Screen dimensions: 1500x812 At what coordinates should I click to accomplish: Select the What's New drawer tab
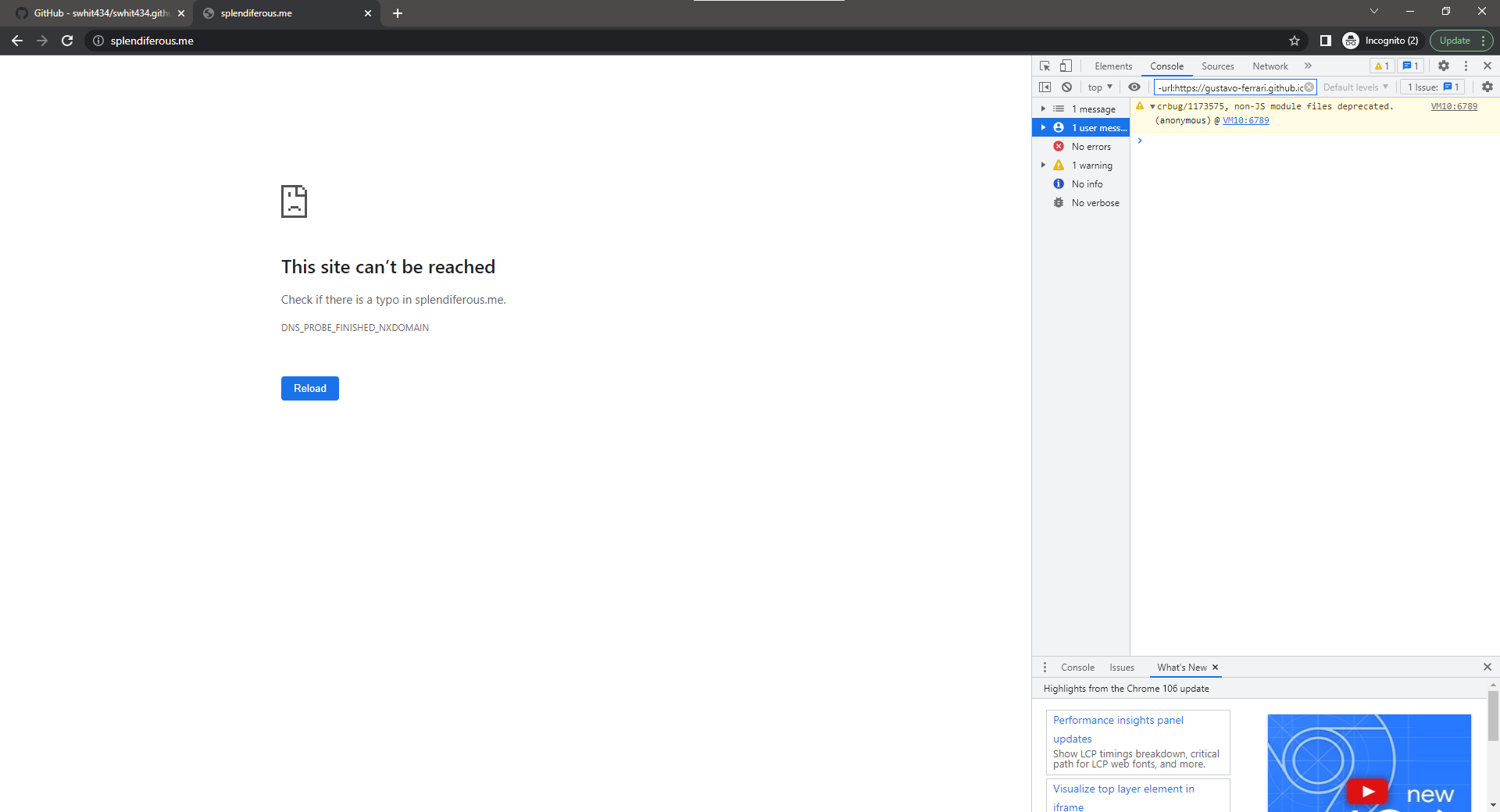tap(1182, 668)
